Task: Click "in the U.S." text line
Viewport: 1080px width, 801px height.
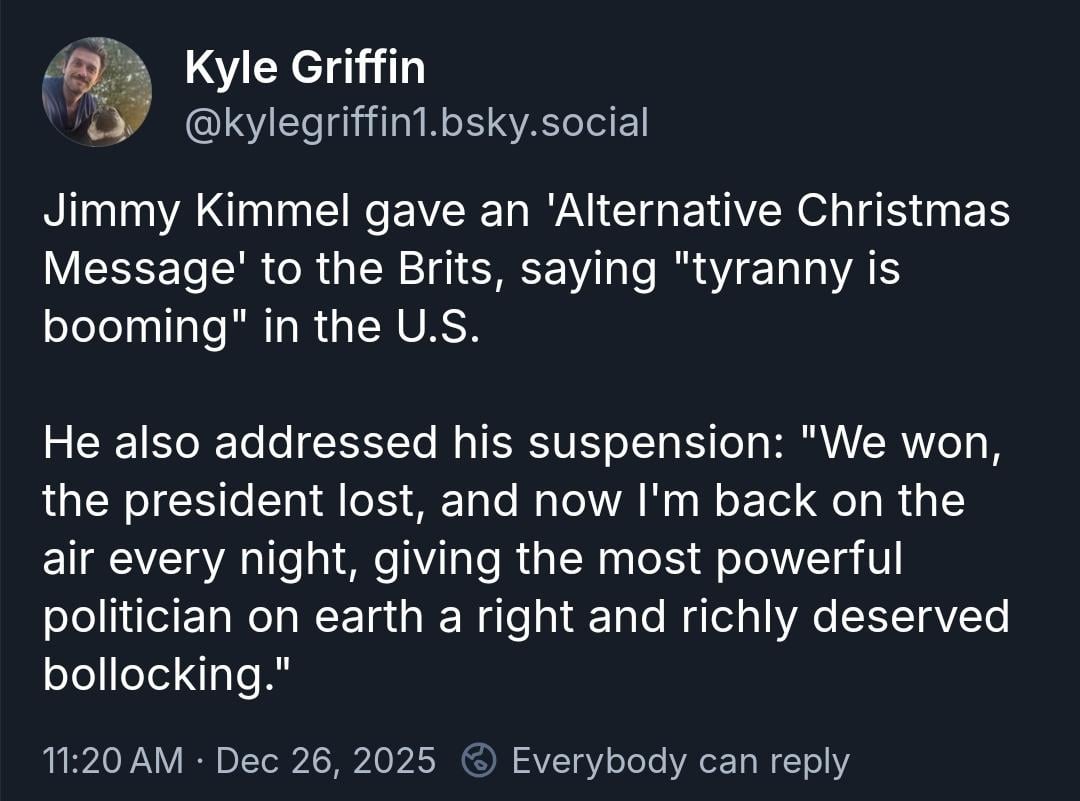Action: 370,329
